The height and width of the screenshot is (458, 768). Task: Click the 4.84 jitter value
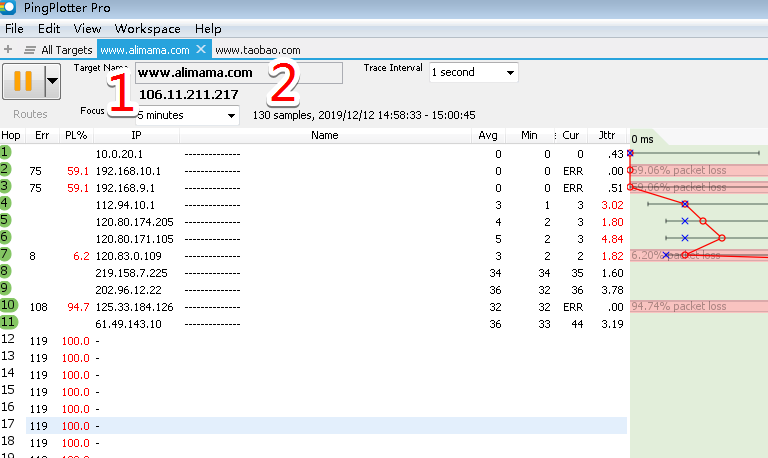612,240
